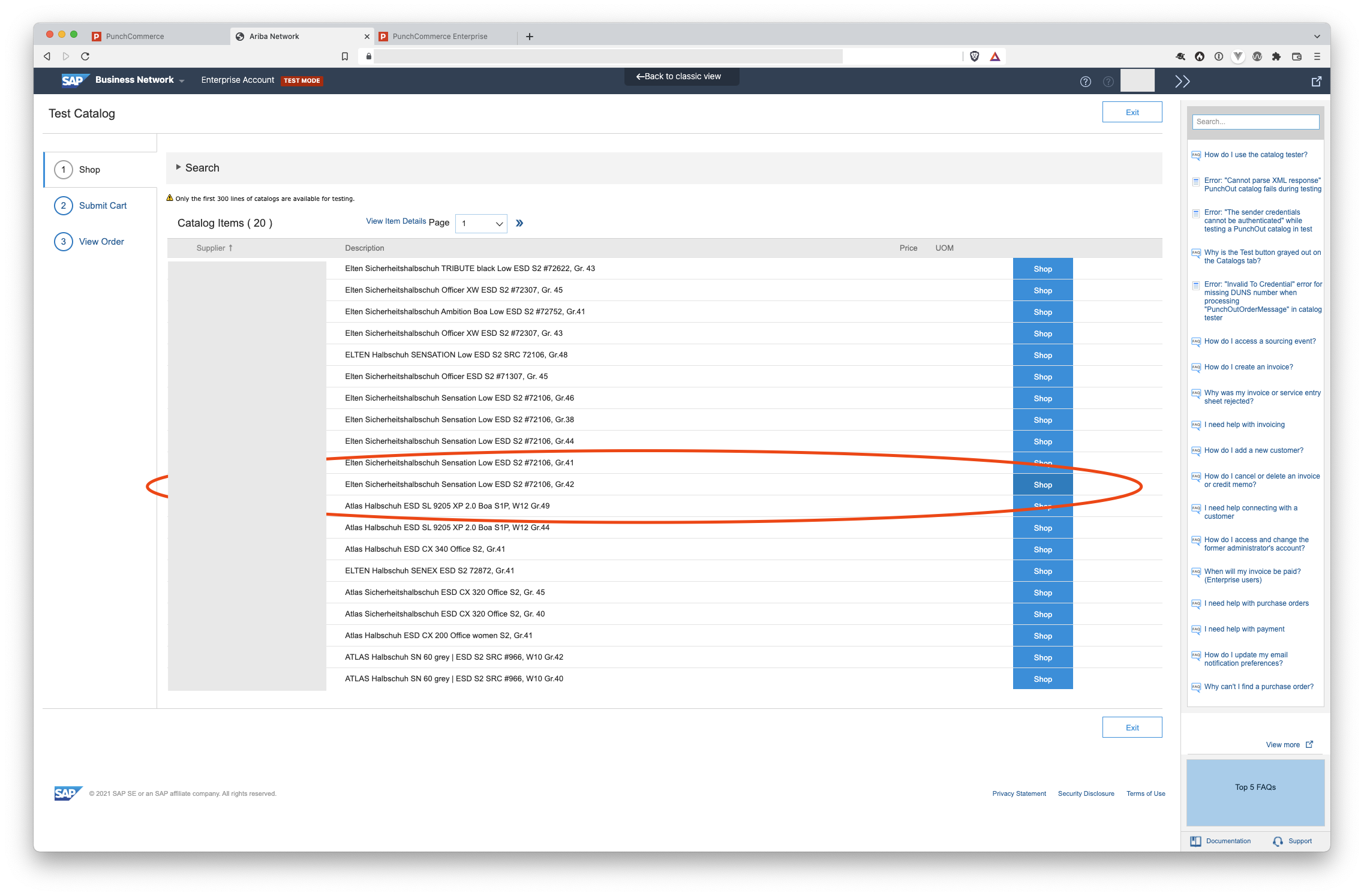The height and width of the screenshot is (896, 1364).
Task: Open browser hamburger menu
Action: tap(1317, 56)
